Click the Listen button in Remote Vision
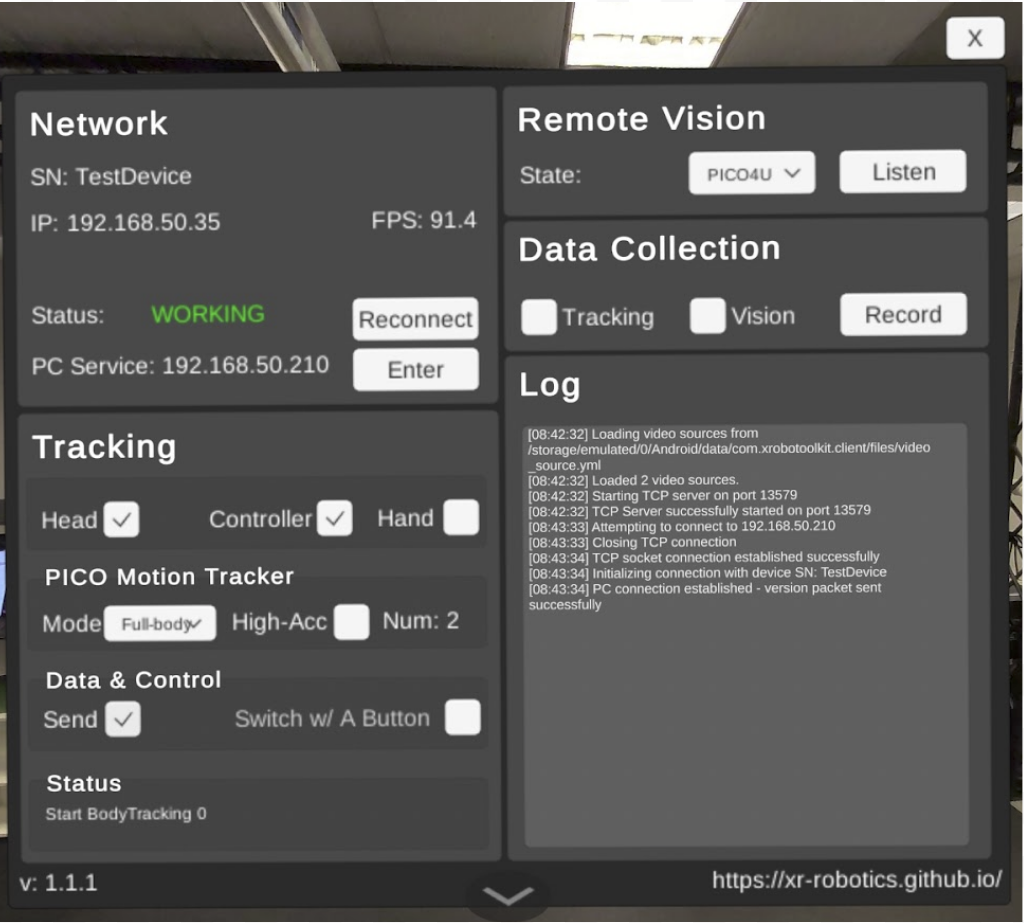The width and height of the screenshot is (1024, 923). 903,172
